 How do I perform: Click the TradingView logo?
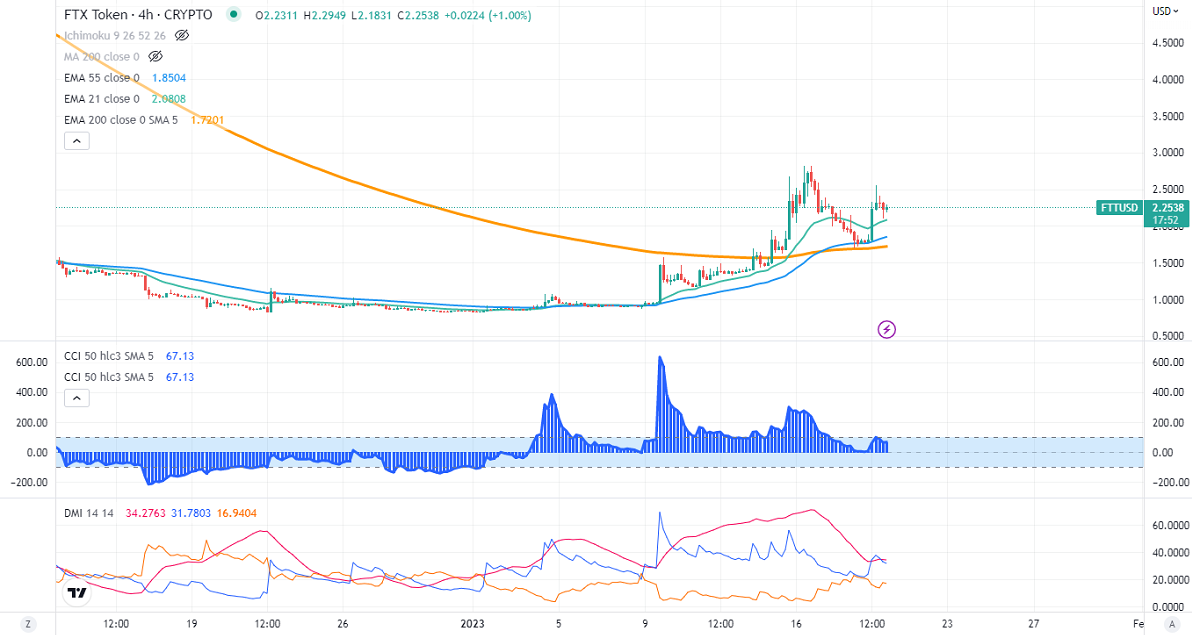(76, 594)
